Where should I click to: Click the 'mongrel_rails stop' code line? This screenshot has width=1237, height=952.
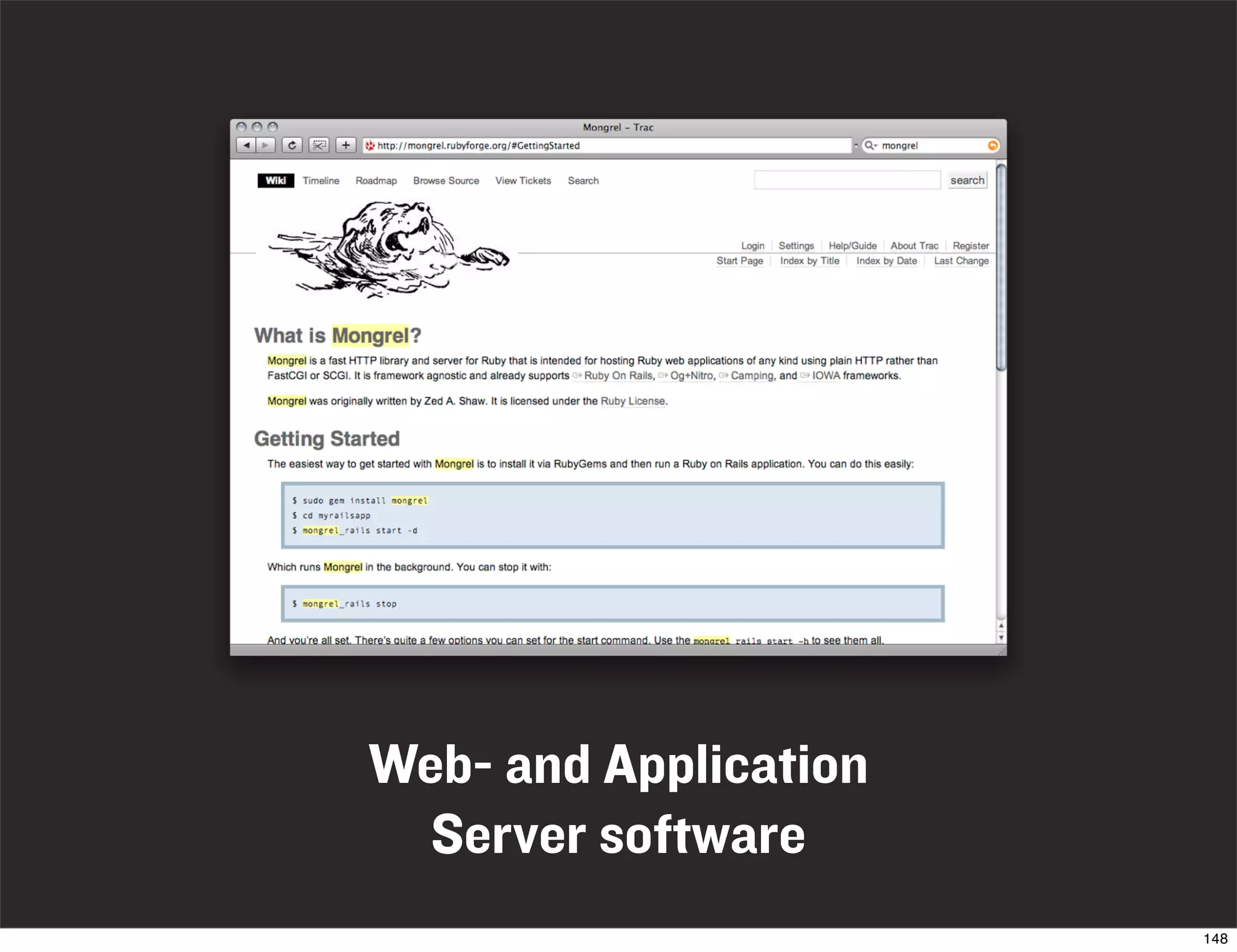coord(344,603)
